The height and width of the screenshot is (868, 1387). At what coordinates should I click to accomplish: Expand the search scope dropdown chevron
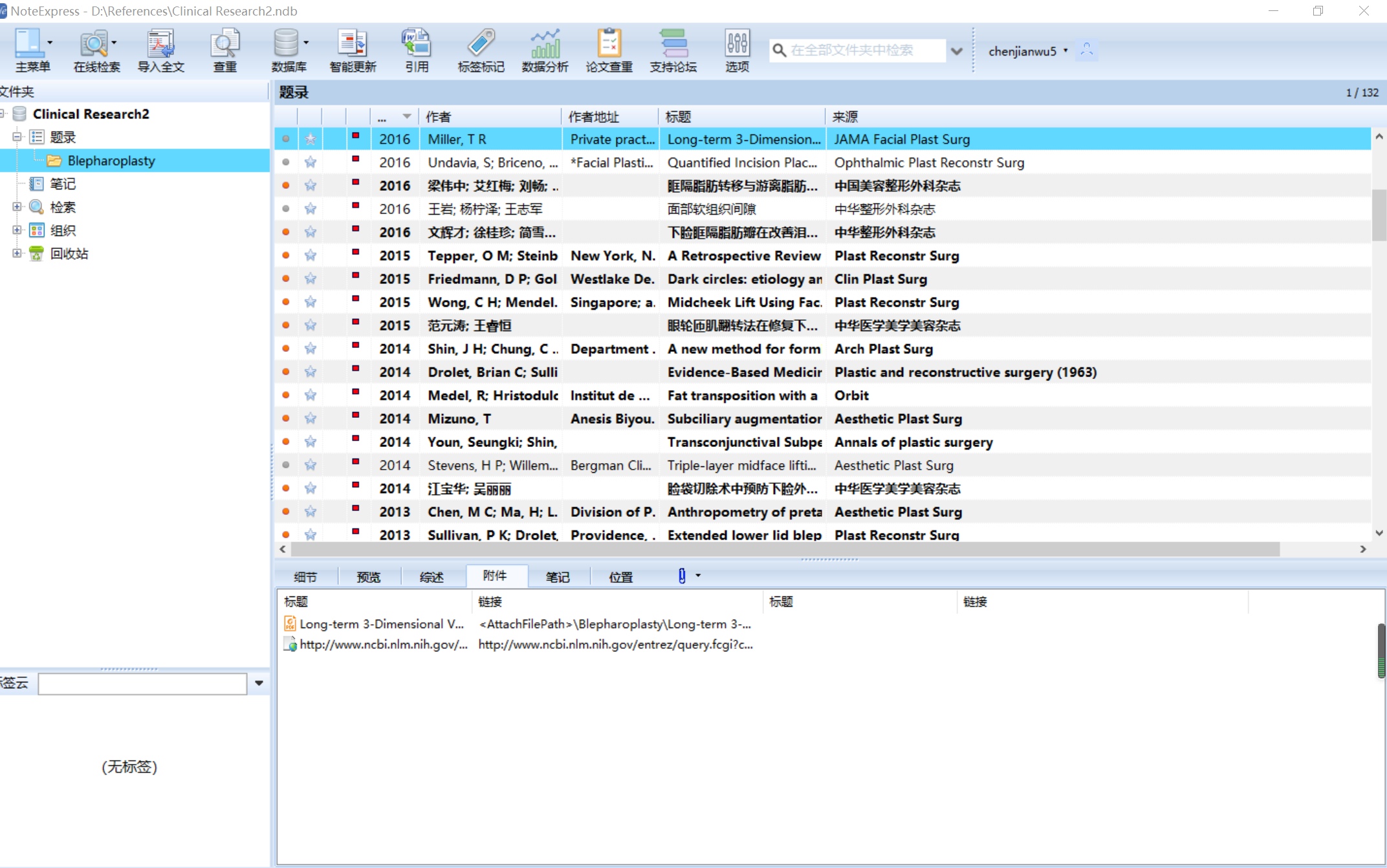coord(957,51)
